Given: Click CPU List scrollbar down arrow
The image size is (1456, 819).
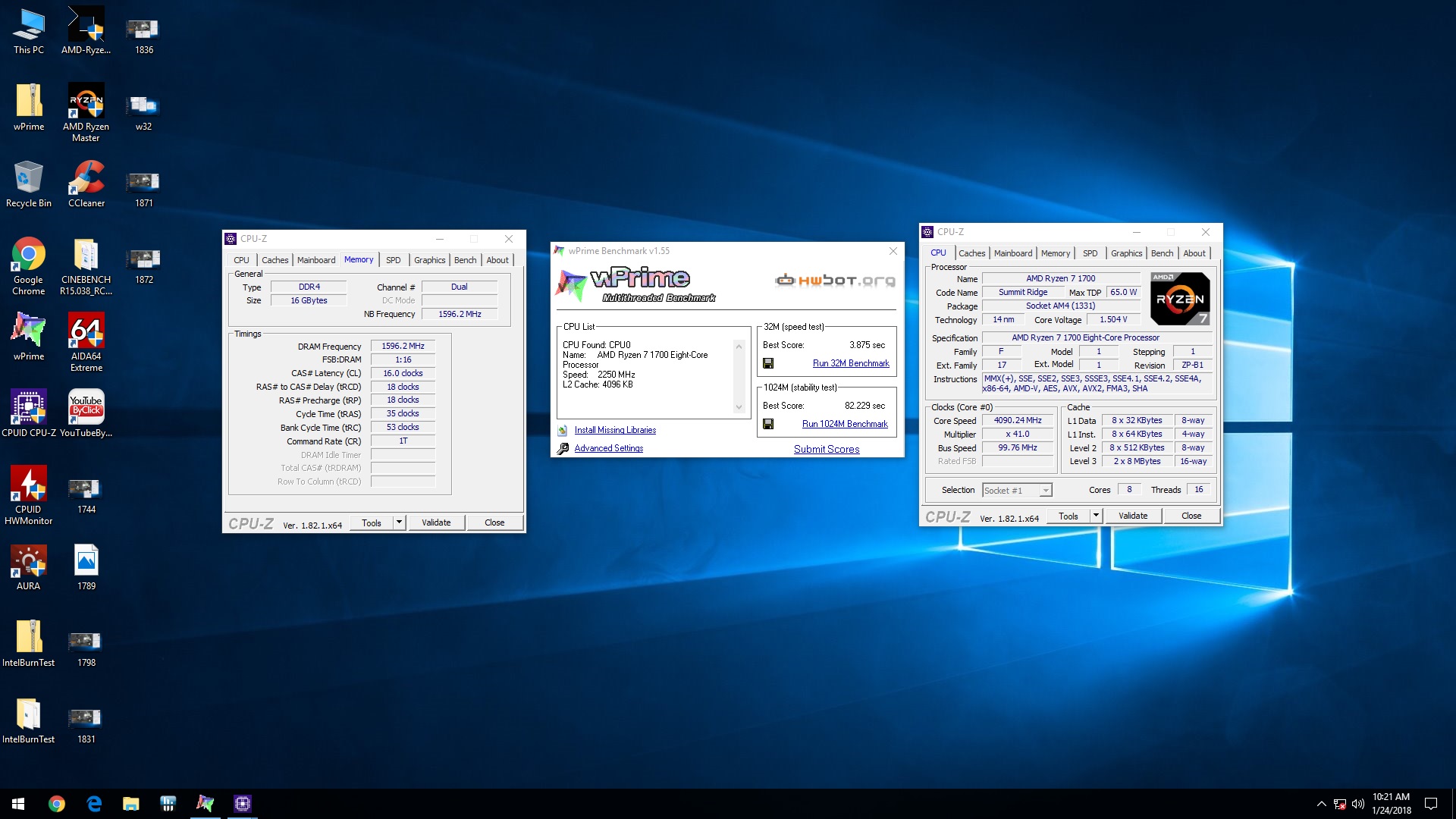Looking at the screenshot, I should point(739,407).
